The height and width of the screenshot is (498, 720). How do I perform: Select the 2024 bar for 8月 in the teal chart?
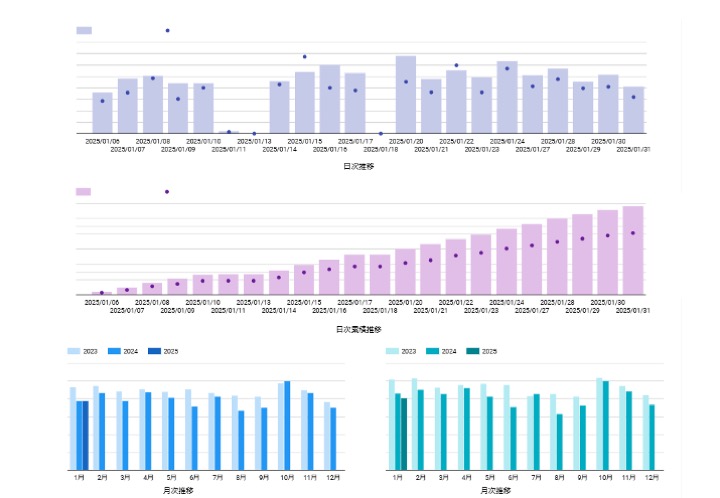[x=560, y=441]
